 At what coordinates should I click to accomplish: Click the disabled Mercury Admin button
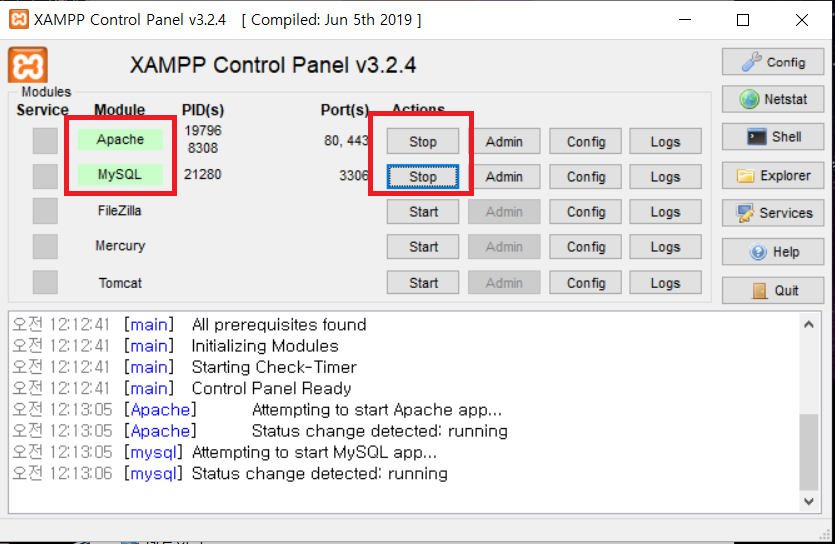tap(504, 247)
